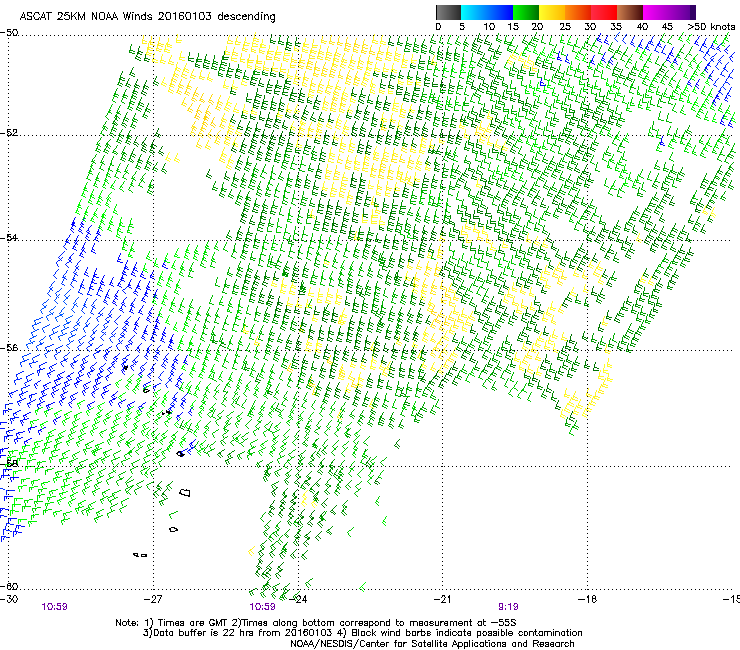Click the red 30-35 knots legend swatch
740x650 pixels.
coord(604,12)
